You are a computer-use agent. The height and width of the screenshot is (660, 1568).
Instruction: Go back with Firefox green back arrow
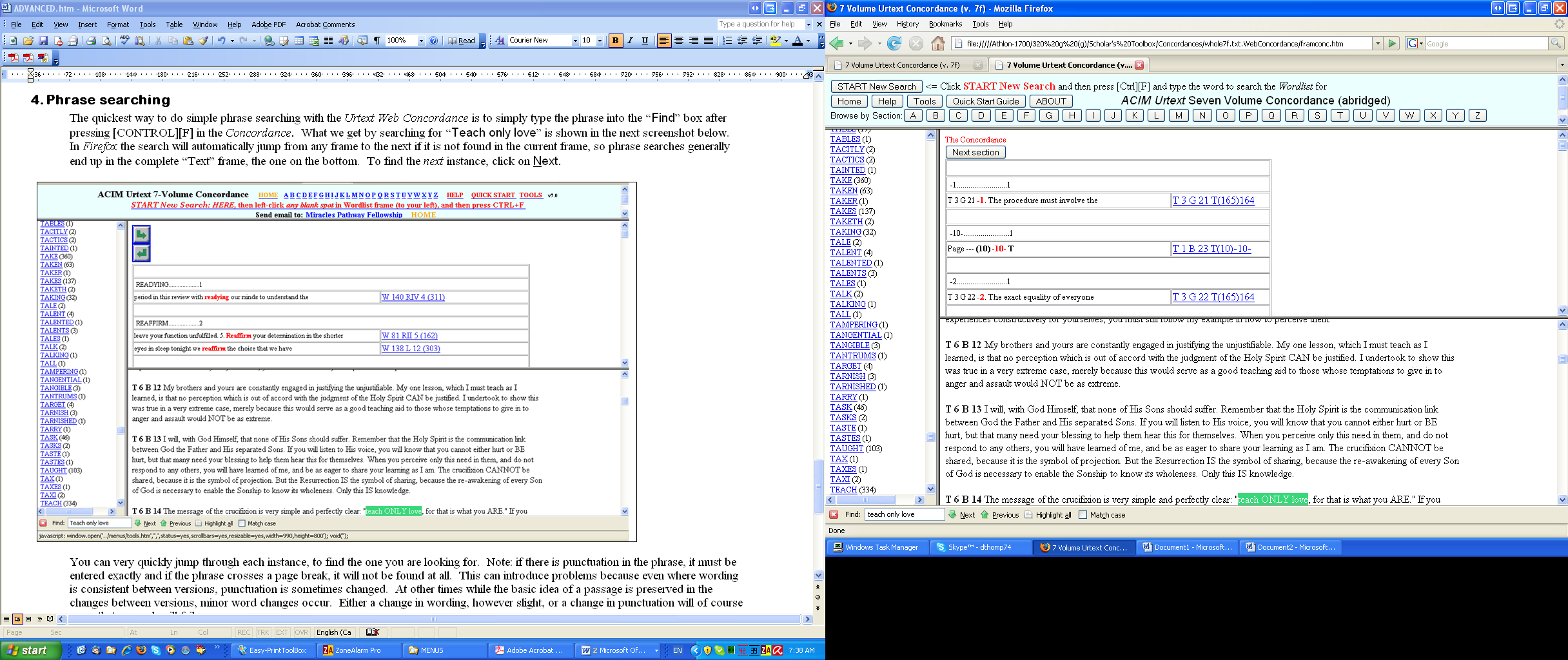coord(837,43)
